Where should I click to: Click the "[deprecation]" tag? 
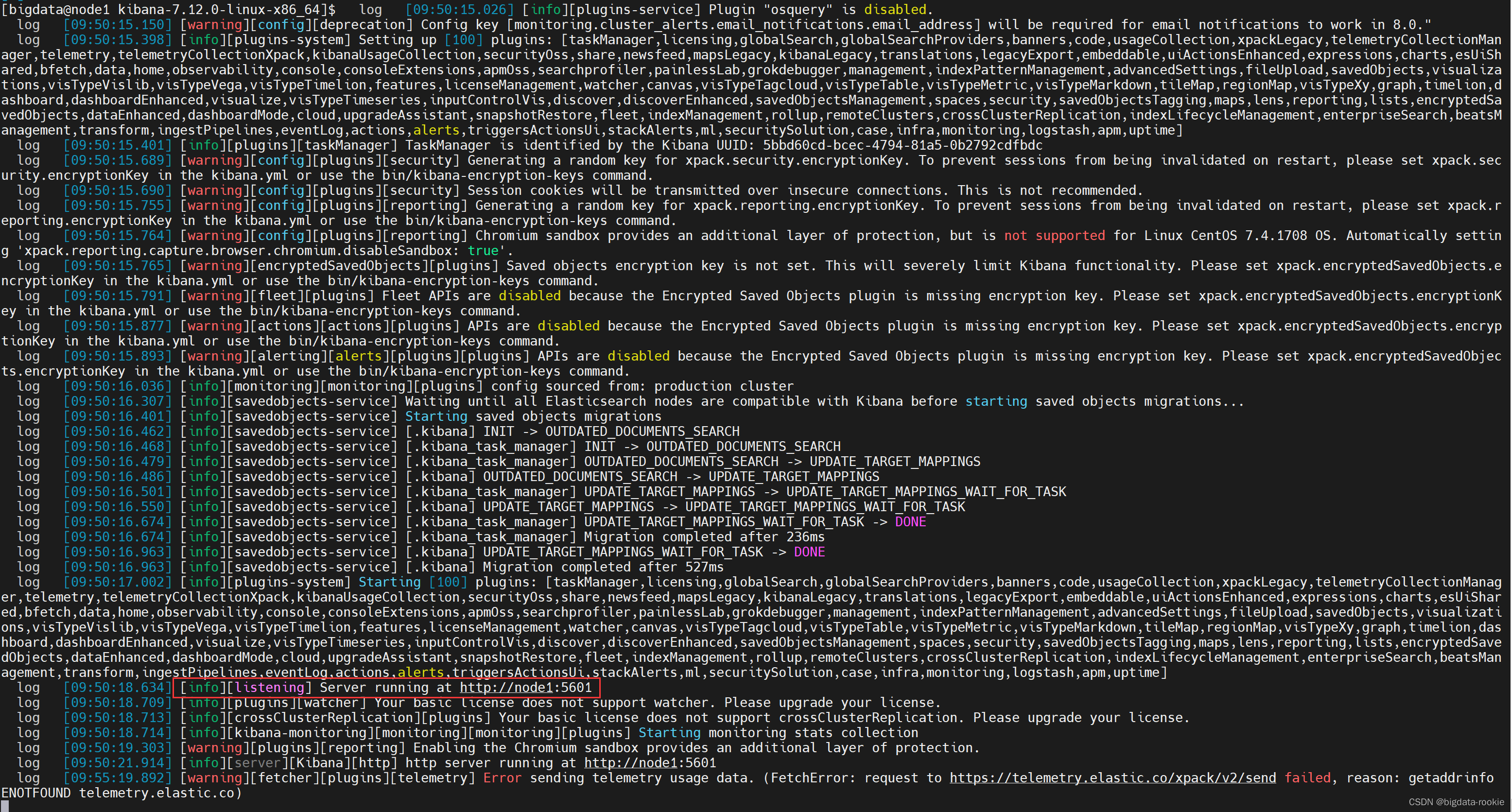click(x=366, y=25)
